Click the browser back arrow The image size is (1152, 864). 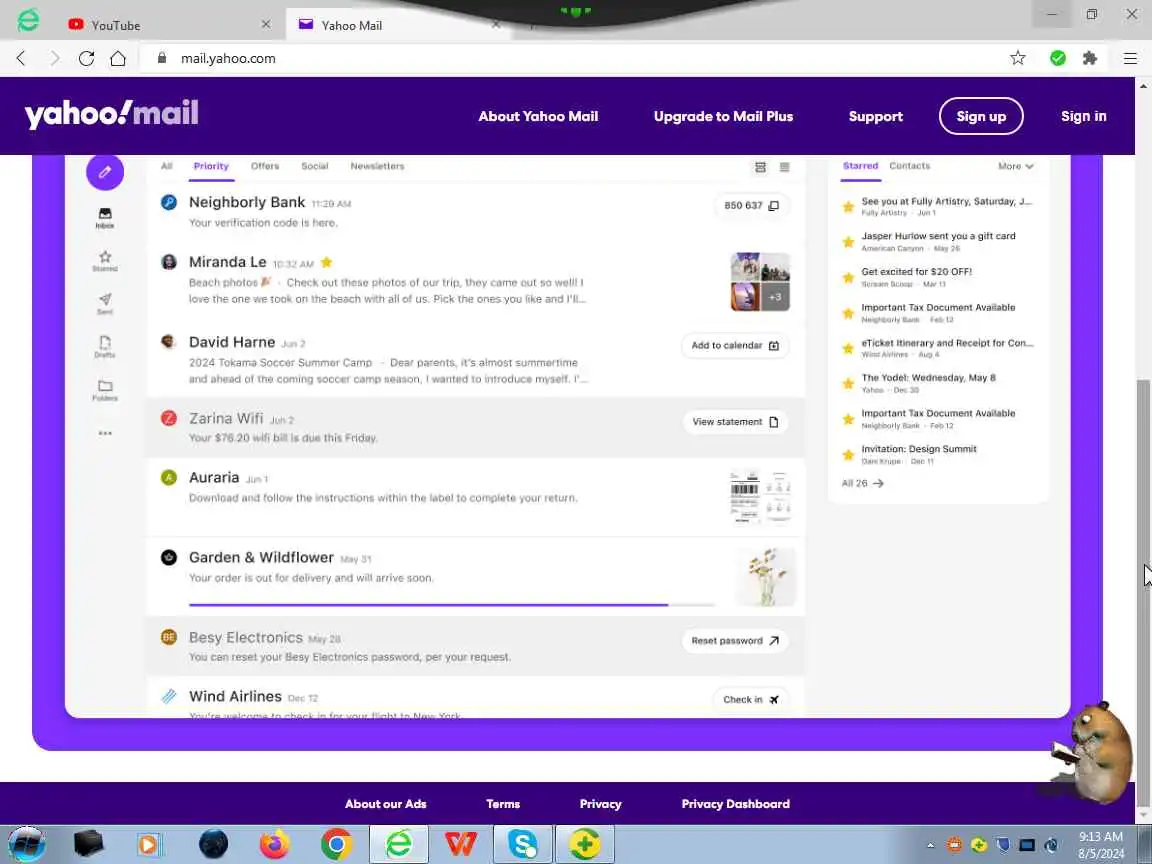point(21,58)
